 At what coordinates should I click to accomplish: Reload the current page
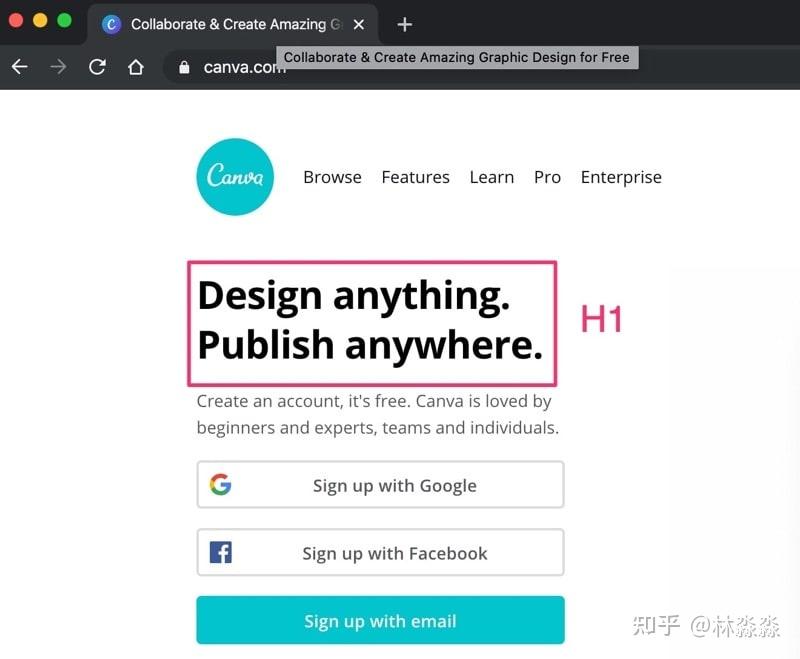96,68
